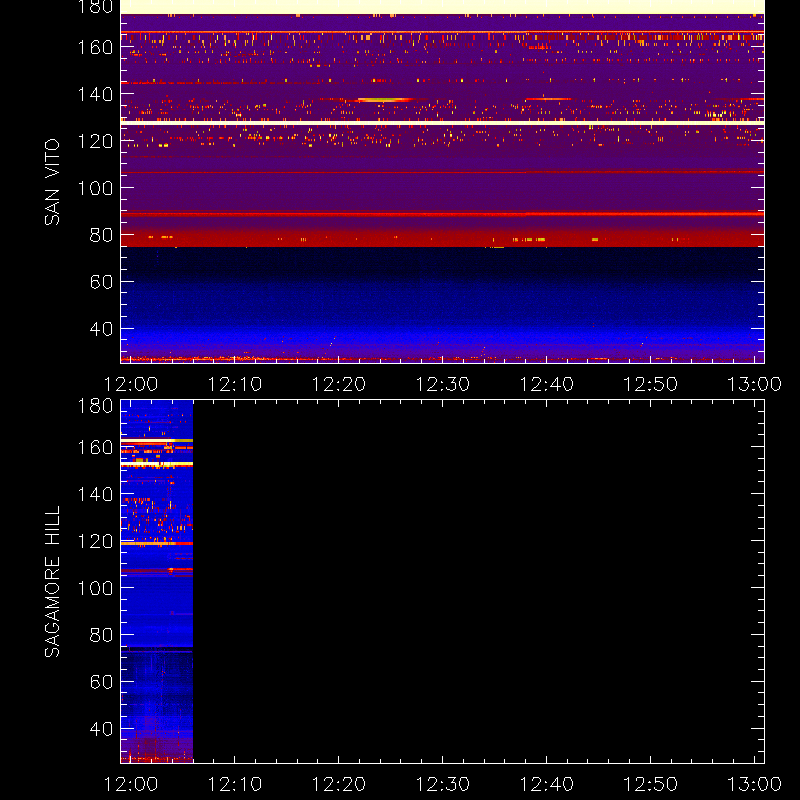Select the 140 label on San Vito axis
800x800 pixels.
[95, 94]
